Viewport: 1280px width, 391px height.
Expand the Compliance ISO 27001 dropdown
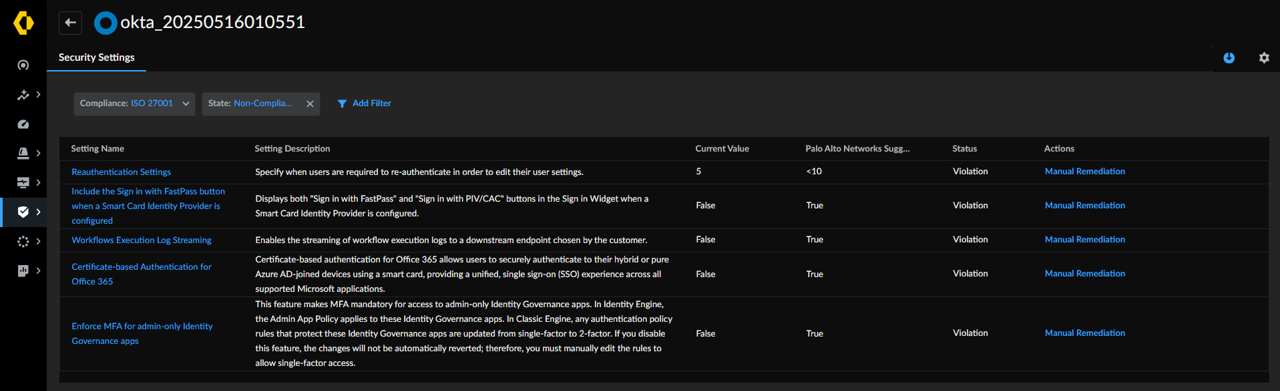pyautogui.click(x=134, y=103)
